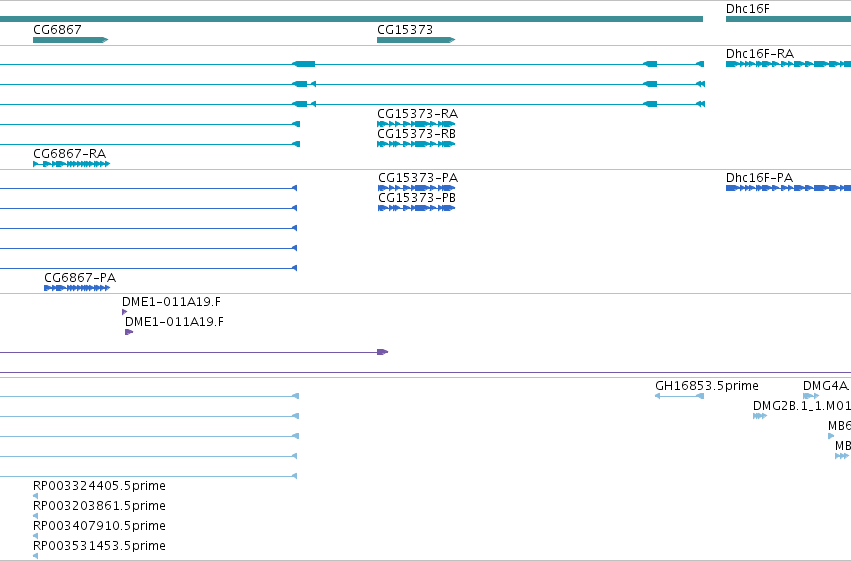The height and width of the screenshot is (561, 851).
Task: Select the CG15373-PA blue CDS glyph
Action: (x=416, y=188)
